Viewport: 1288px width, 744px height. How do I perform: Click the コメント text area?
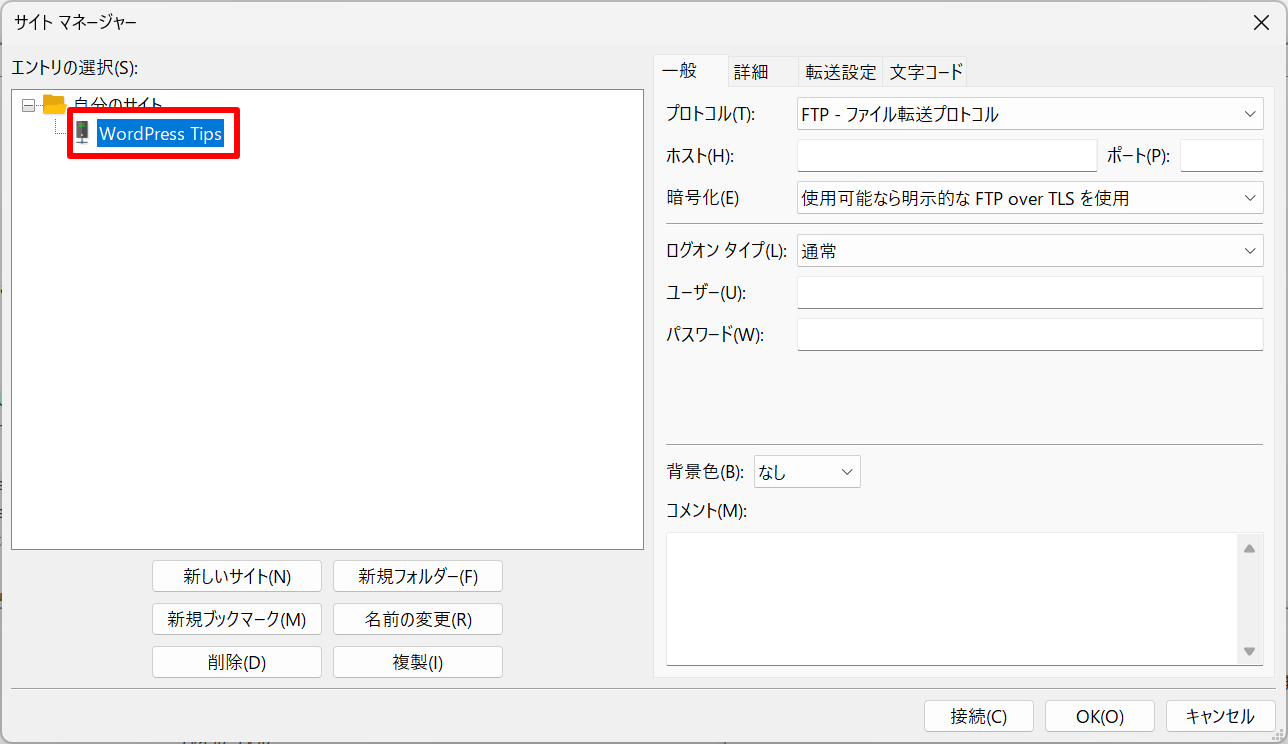pos(951,599)
